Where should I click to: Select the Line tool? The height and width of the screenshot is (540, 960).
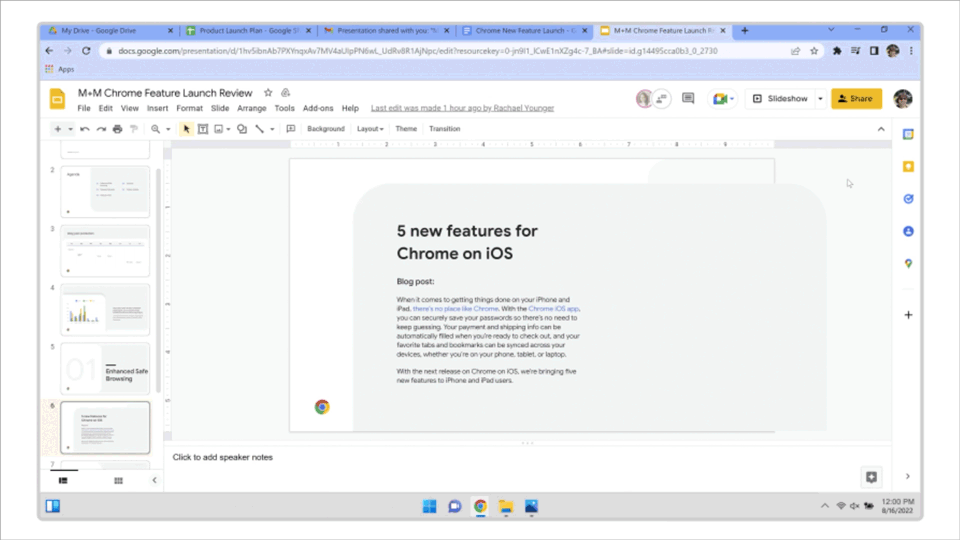coord(260,129)
